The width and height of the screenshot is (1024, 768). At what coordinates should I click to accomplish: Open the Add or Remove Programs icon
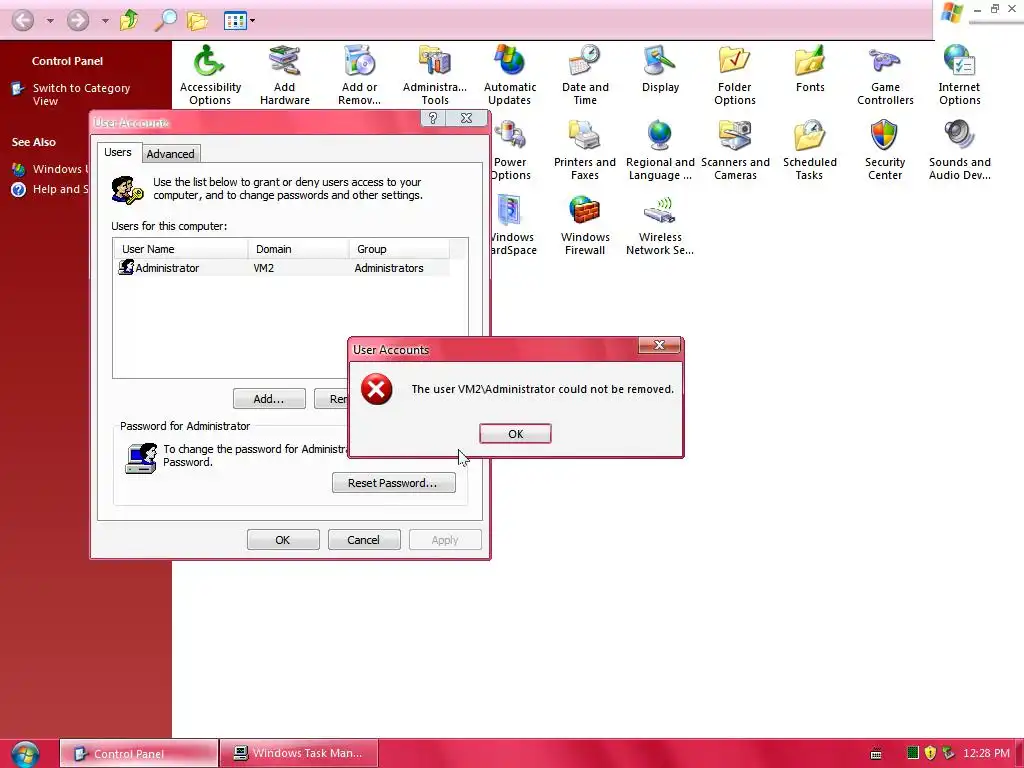coord(359,74)
